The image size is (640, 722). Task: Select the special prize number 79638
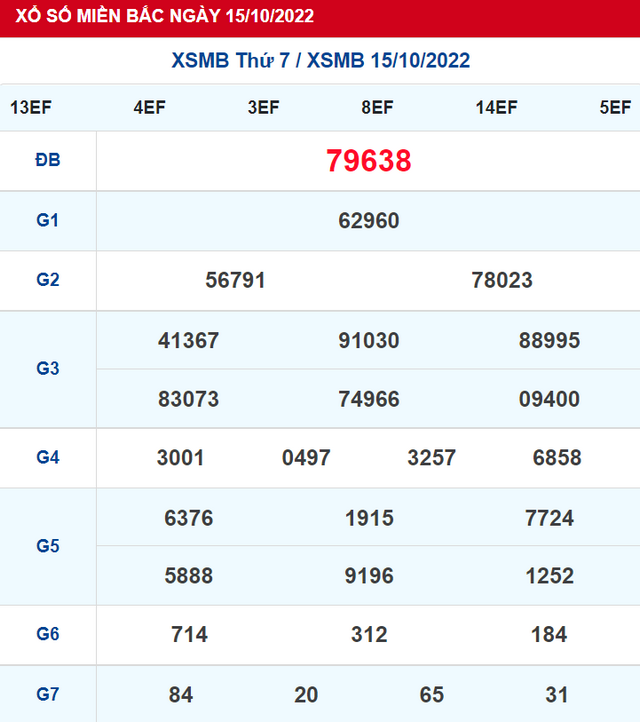click(x=368, y=161)
